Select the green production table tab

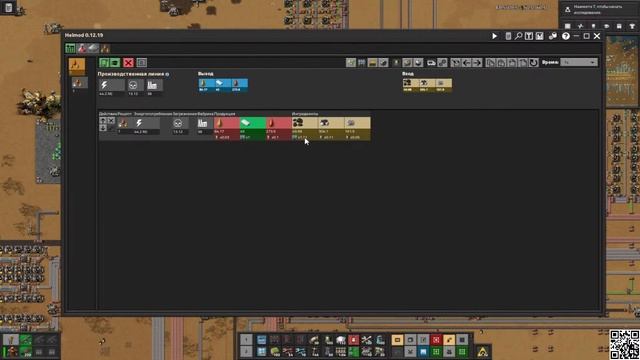(x=70, y=49)
